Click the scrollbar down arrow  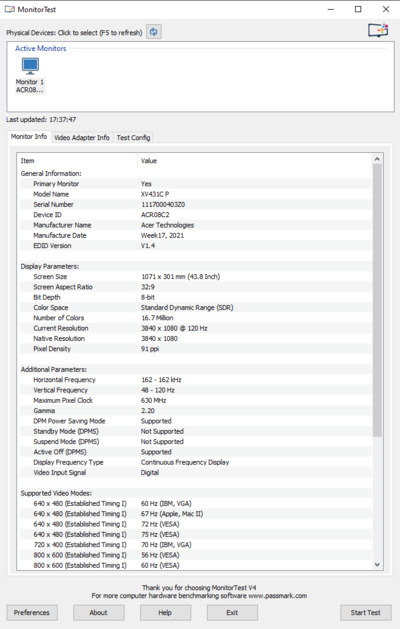pos(377,564)
